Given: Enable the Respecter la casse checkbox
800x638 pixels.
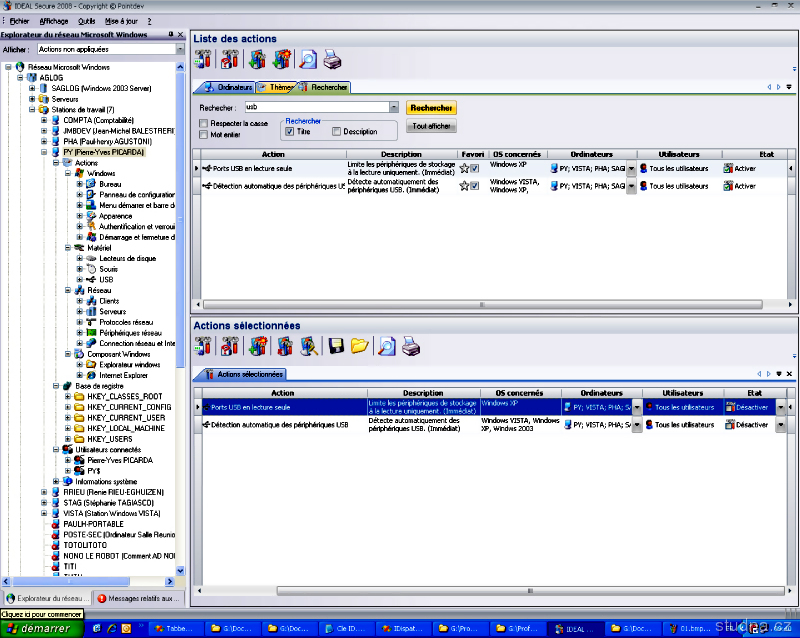Looking at the screenshot, I should coord(204,123).
